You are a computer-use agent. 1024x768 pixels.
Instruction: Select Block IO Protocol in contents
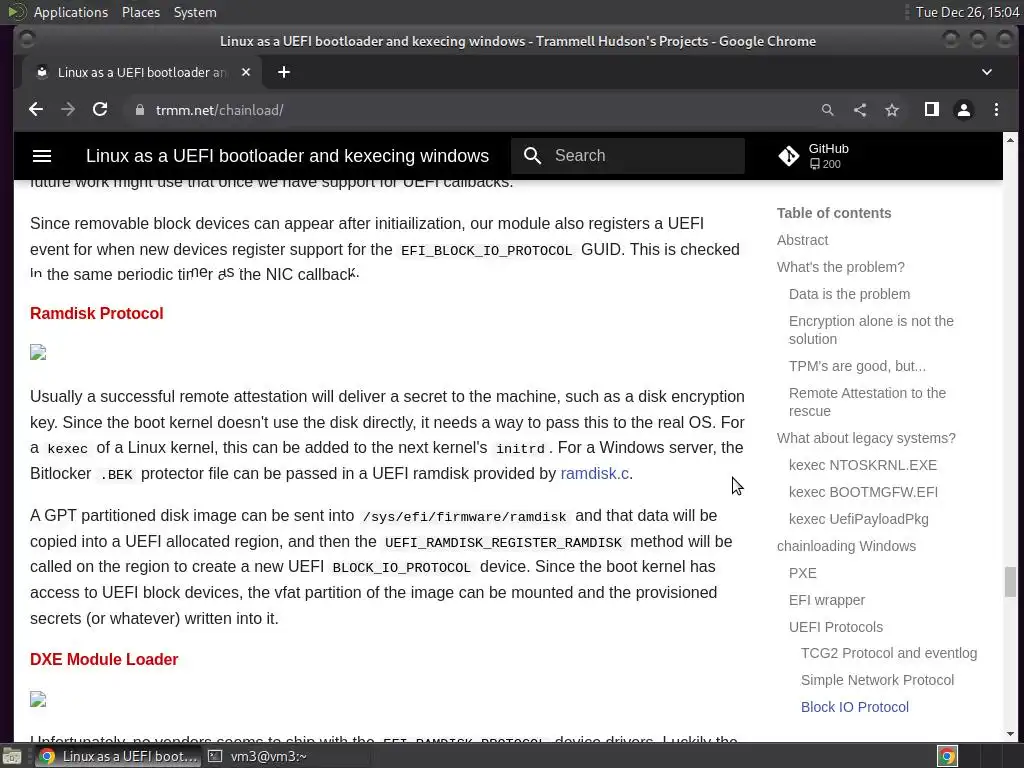[x=855, y=707]
